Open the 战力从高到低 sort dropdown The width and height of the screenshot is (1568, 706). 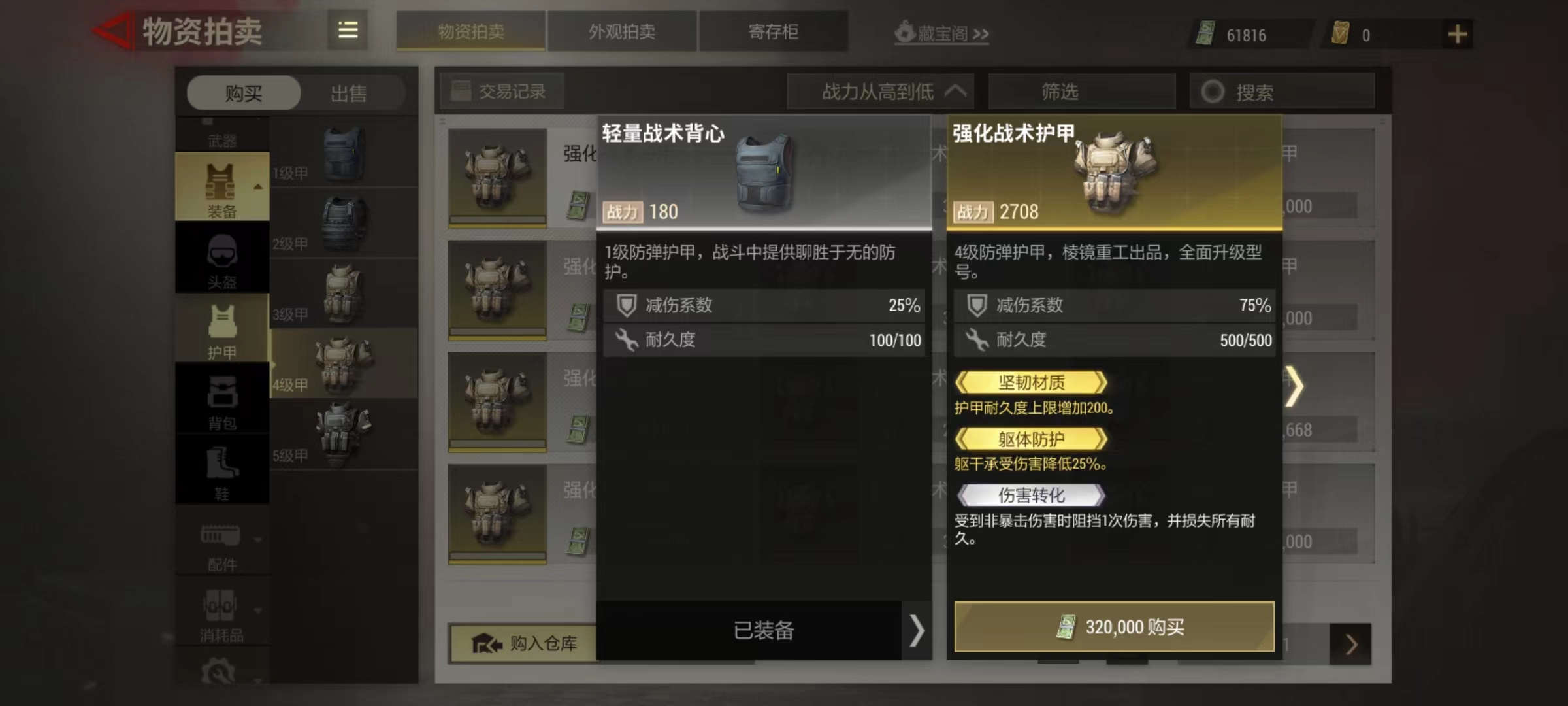pos(880,92)
